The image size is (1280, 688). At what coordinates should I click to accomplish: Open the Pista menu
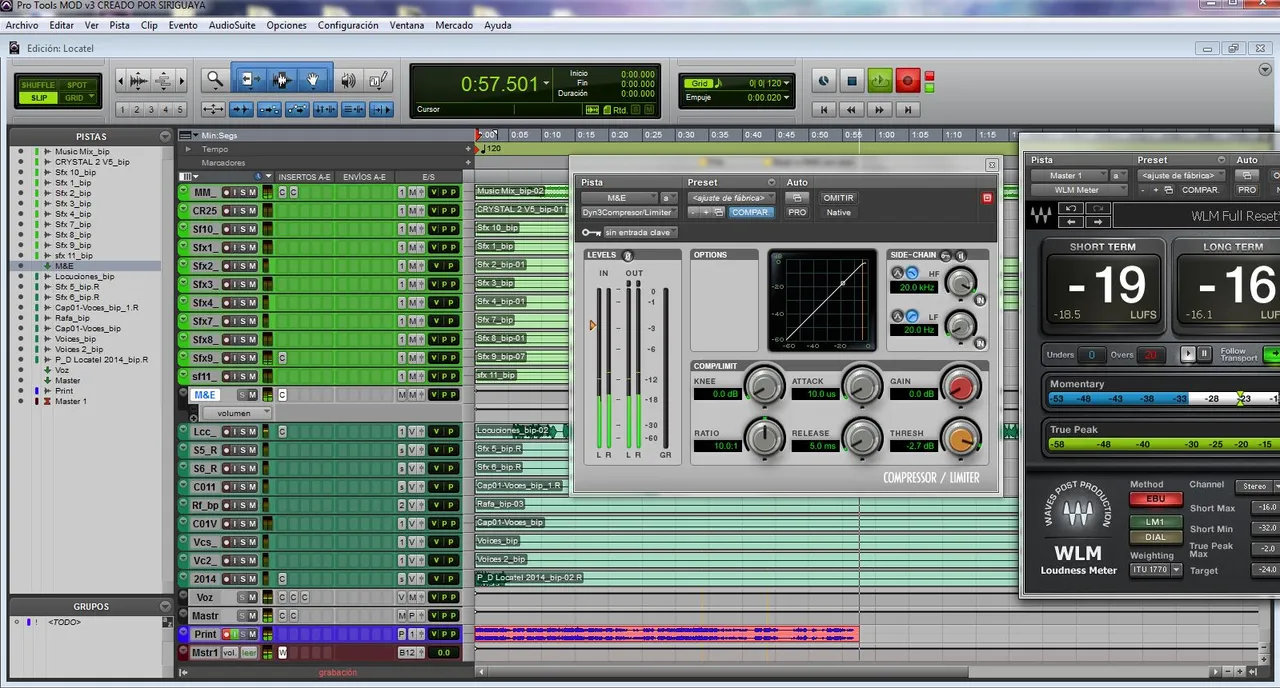(119, 25)
